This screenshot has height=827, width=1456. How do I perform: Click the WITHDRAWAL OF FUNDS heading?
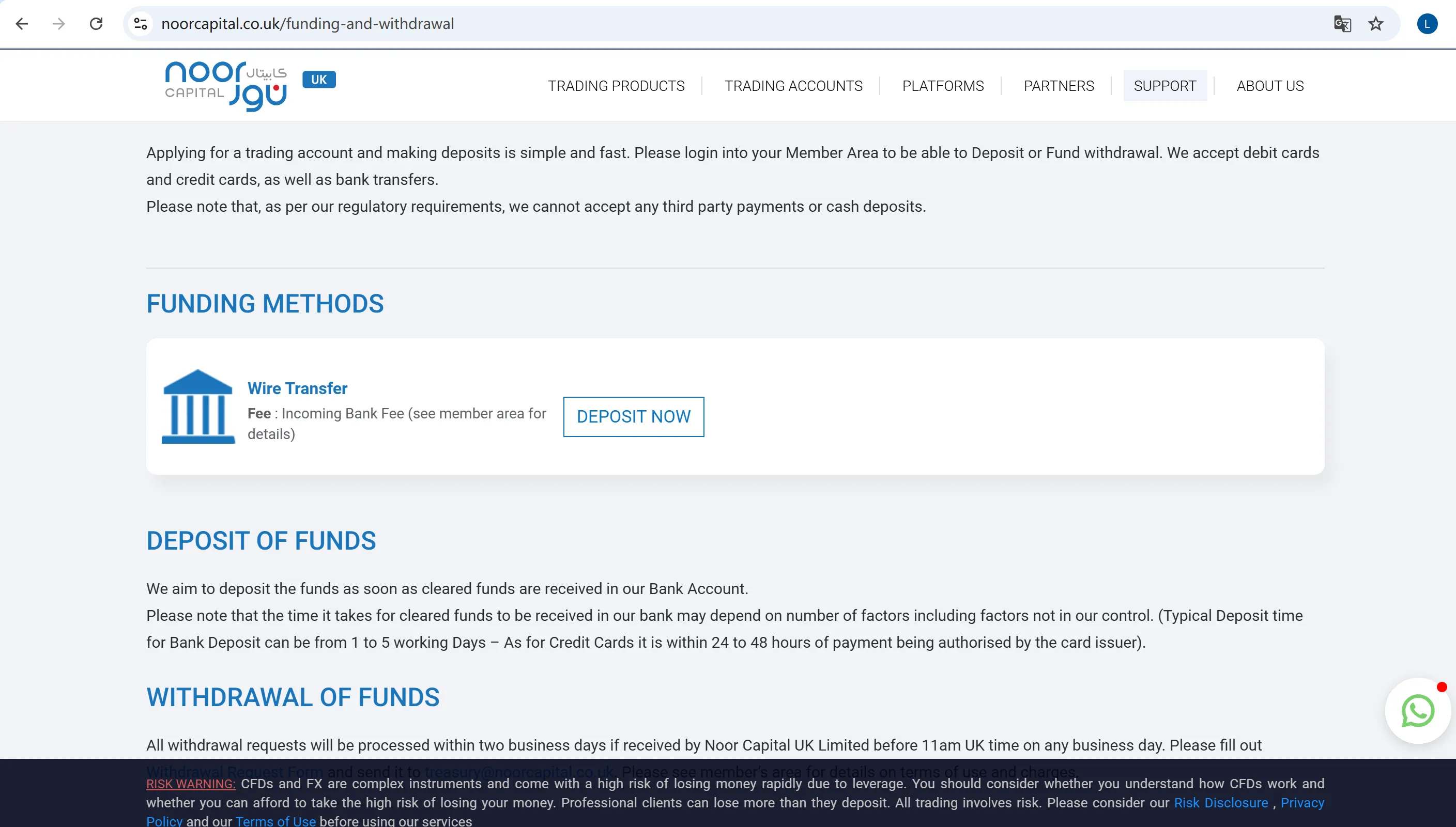tap(293, 697)
